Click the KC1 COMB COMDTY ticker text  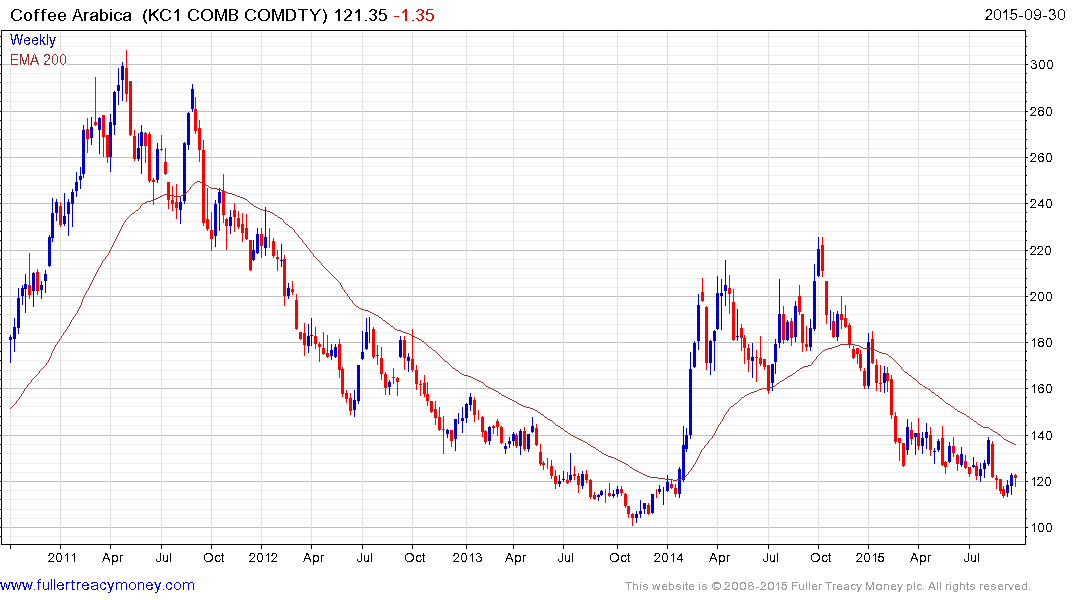tap(235, 15)
